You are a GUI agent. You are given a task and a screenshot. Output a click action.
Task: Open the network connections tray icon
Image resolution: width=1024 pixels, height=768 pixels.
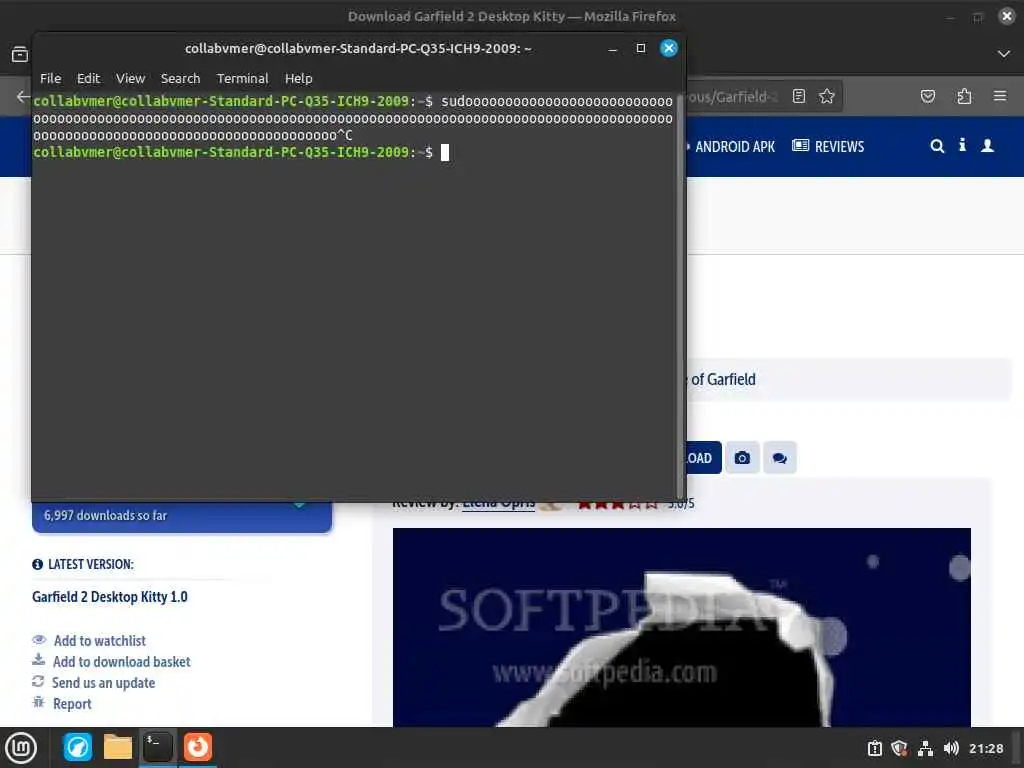pos(925,748)
